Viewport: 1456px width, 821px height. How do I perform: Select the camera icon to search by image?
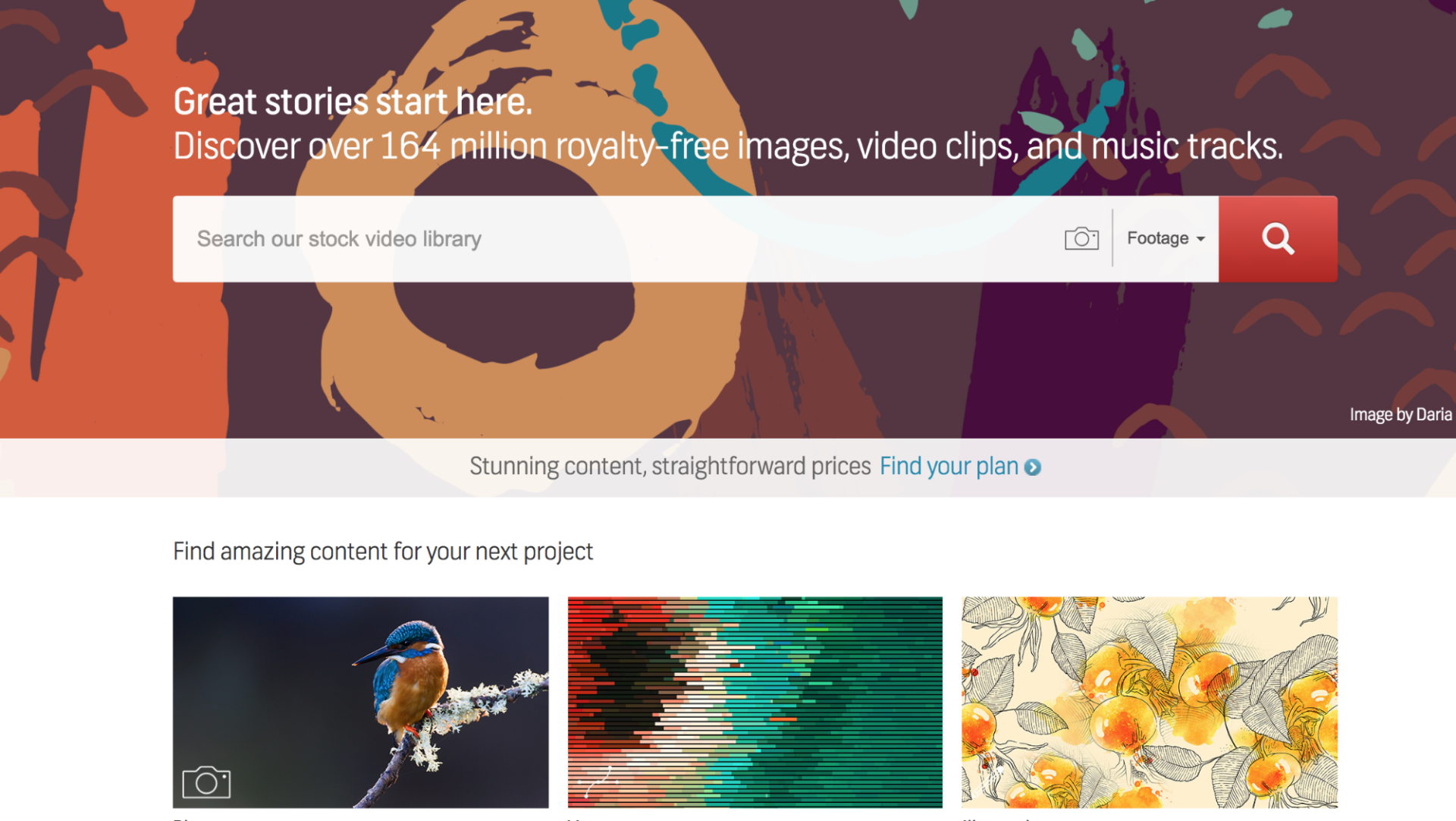point(1081,237)
